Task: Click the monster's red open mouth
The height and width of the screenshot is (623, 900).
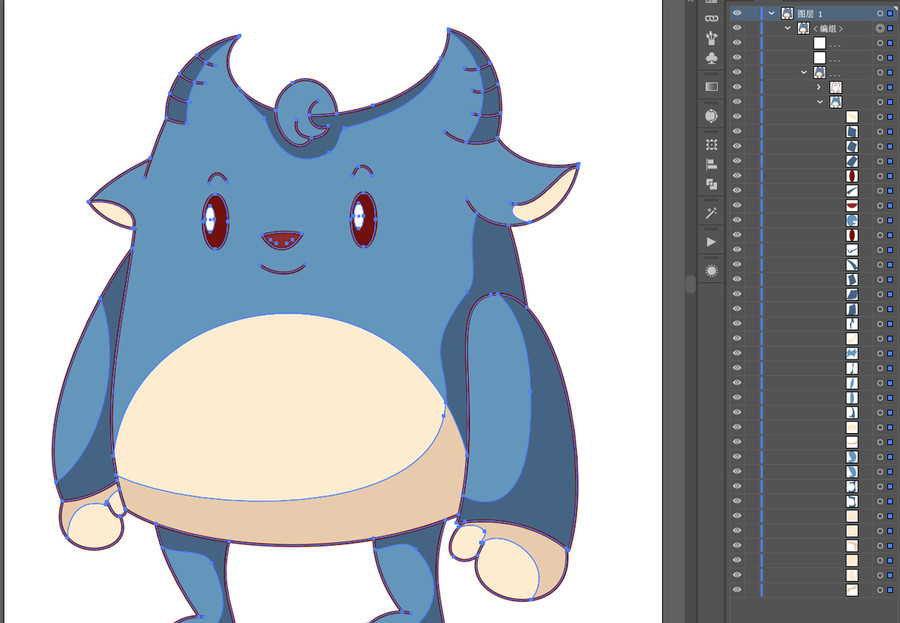Action: [x=282, y=239]
